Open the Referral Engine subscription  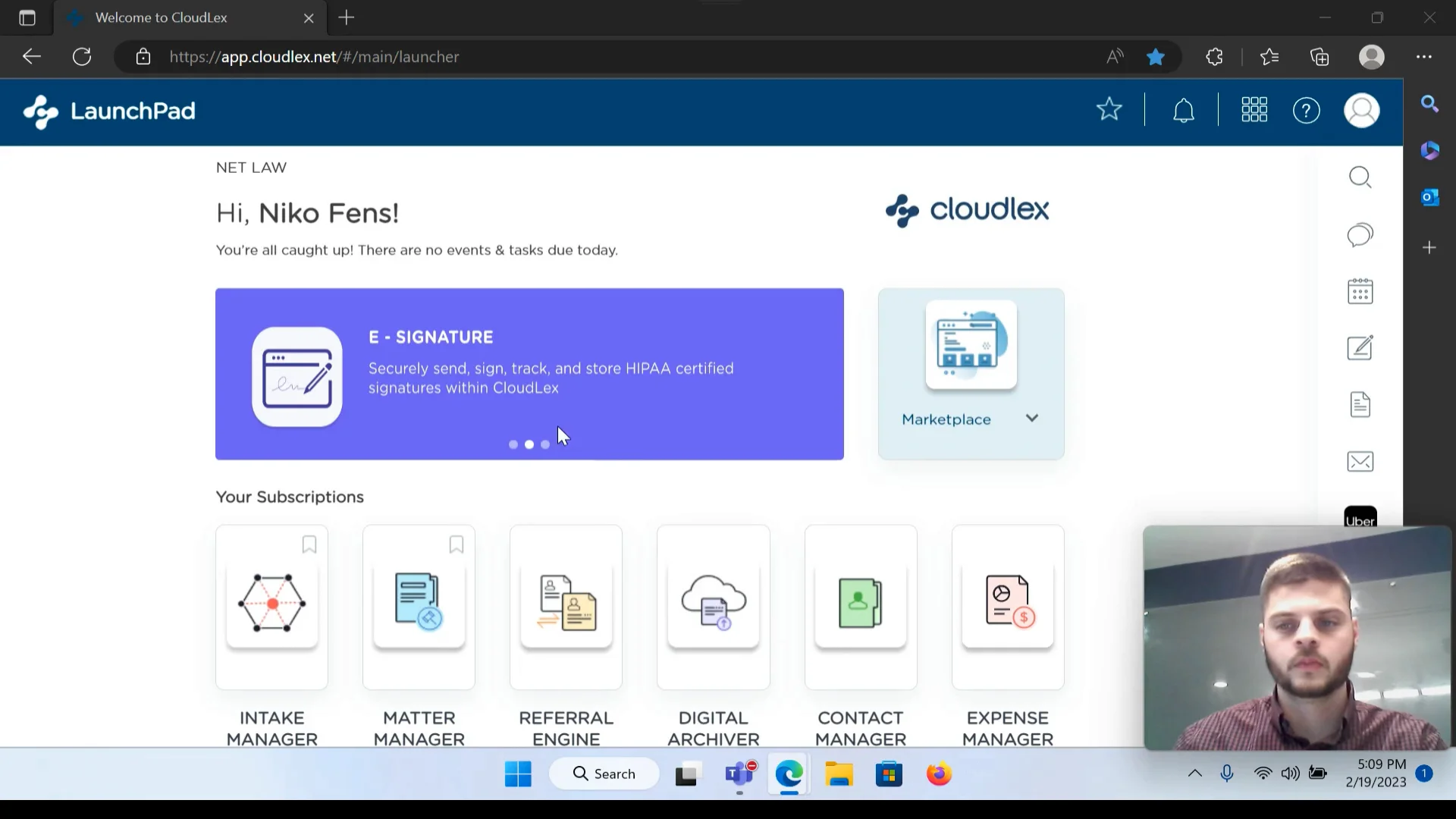566,607
